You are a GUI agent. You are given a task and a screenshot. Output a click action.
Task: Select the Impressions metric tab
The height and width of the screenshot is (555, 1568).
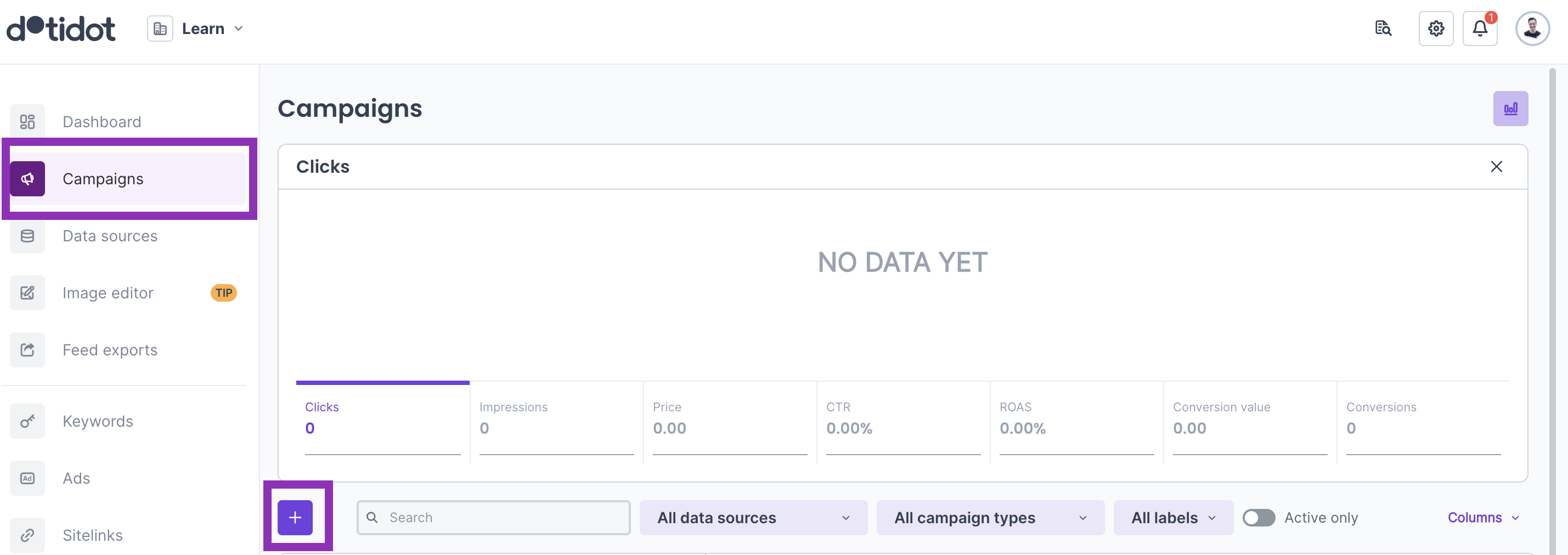556,418
